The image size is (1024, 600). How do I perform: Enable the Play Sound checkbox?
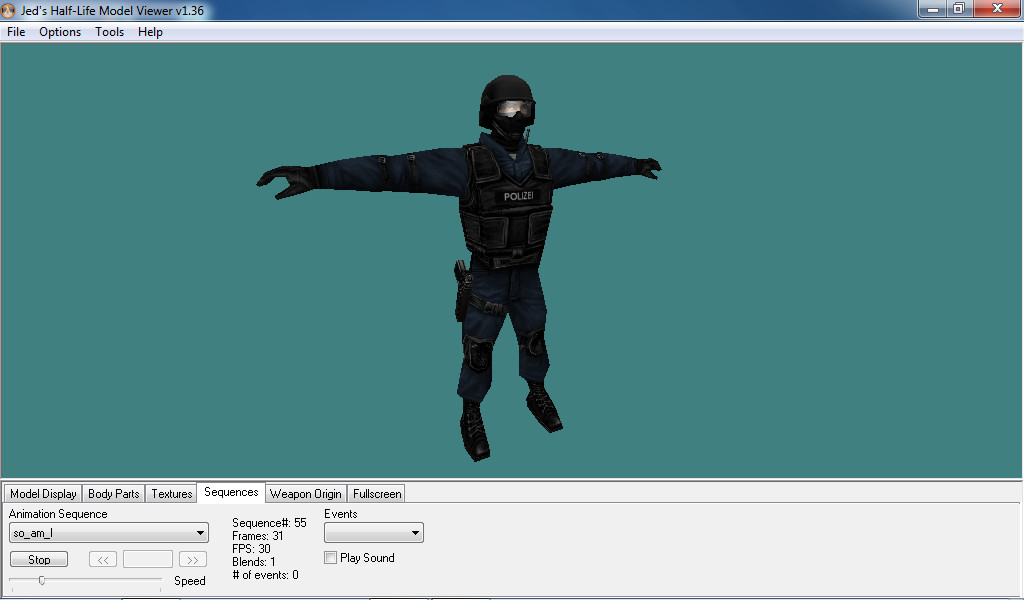[x=330, y=558]
